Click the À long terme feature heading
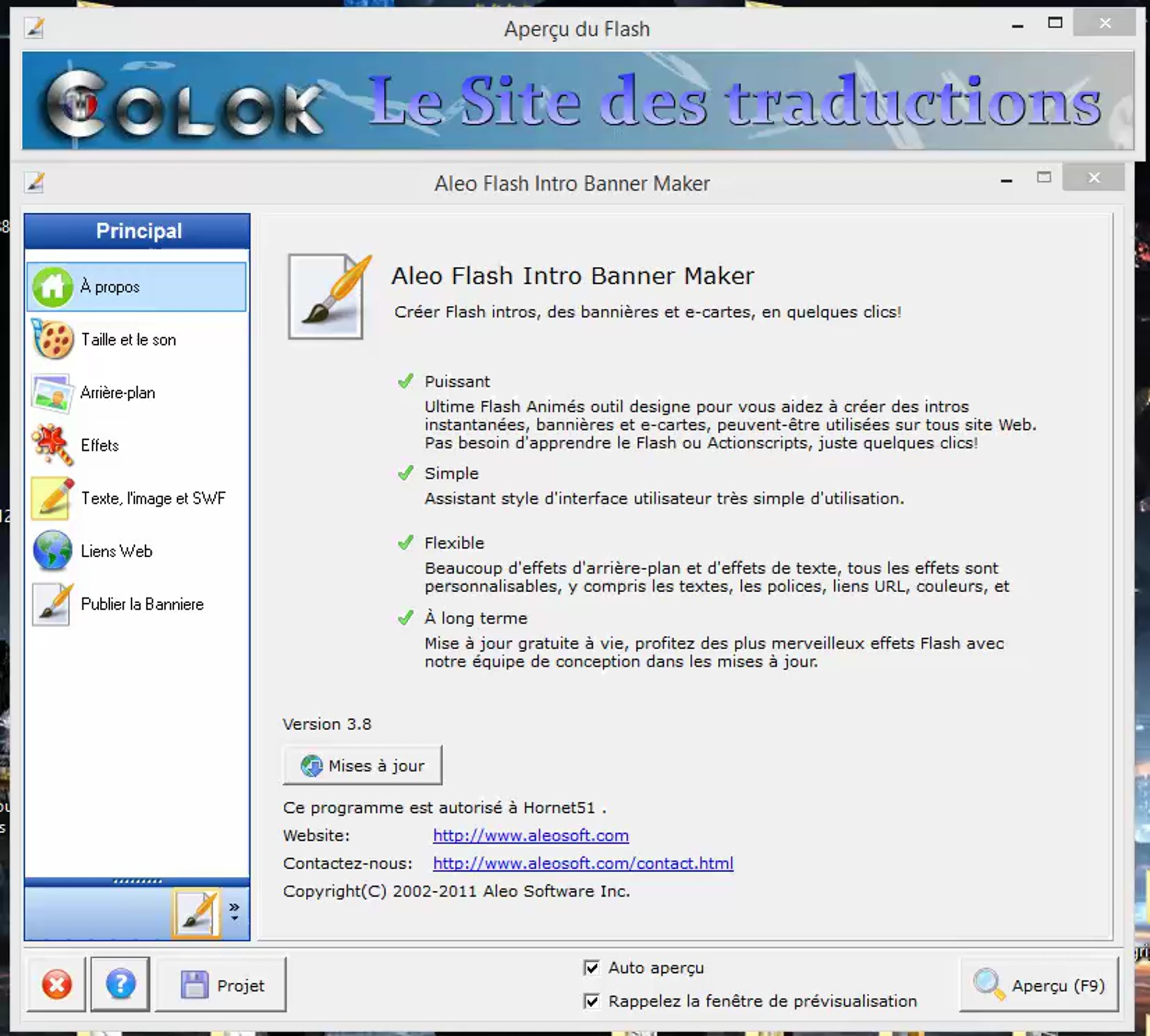 [476, 618]
